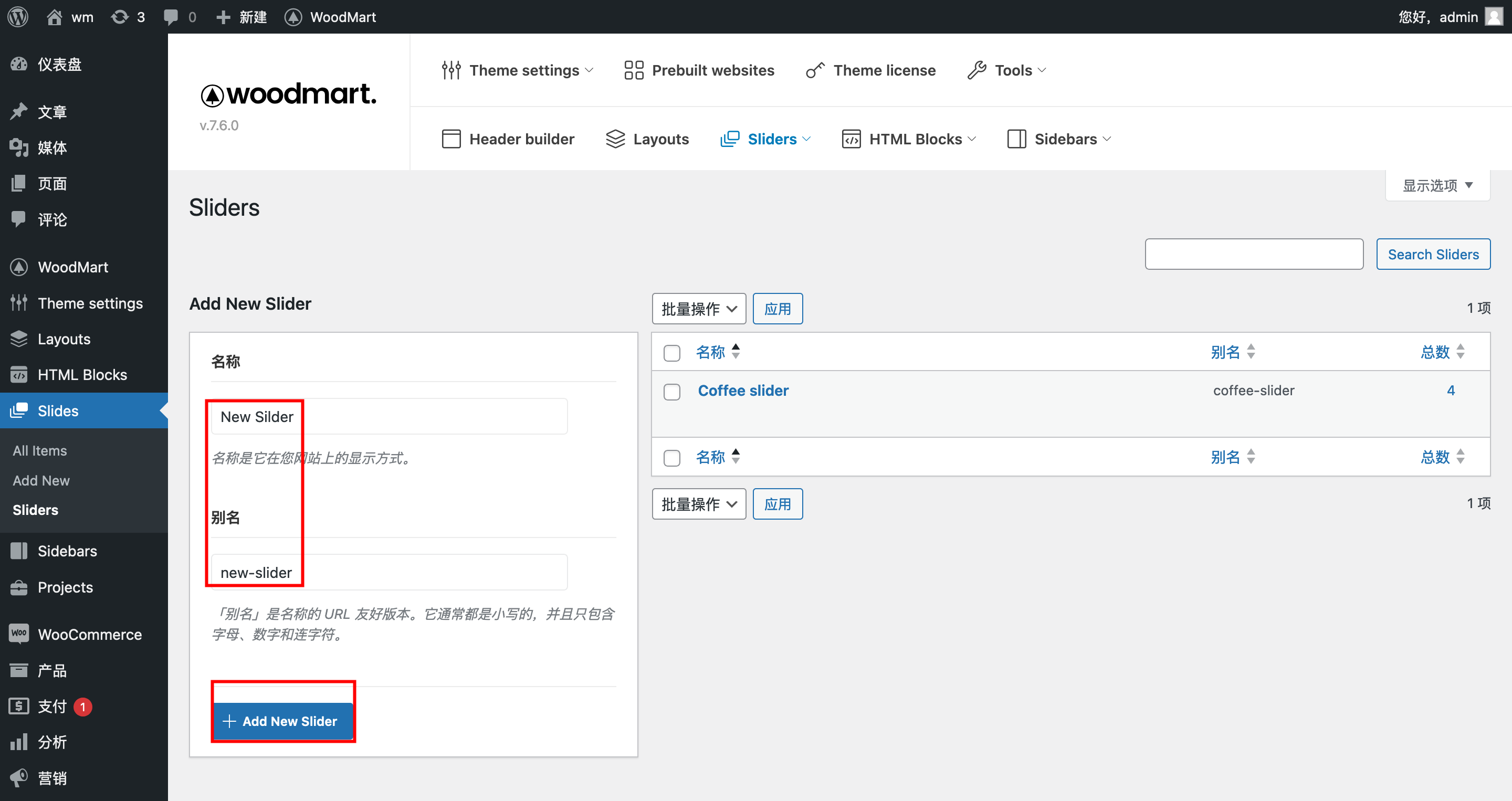The image size is (1512, 801).
Task: Click the updates refresh icon showing 3
Action: pyautogui.click(x=120, y=16)
